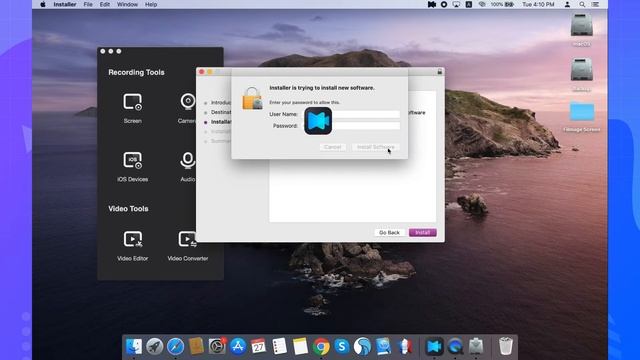The image size is (640, 360).
Task: Open AirPlay display menu bar icon
Action: tap(456, 4)
